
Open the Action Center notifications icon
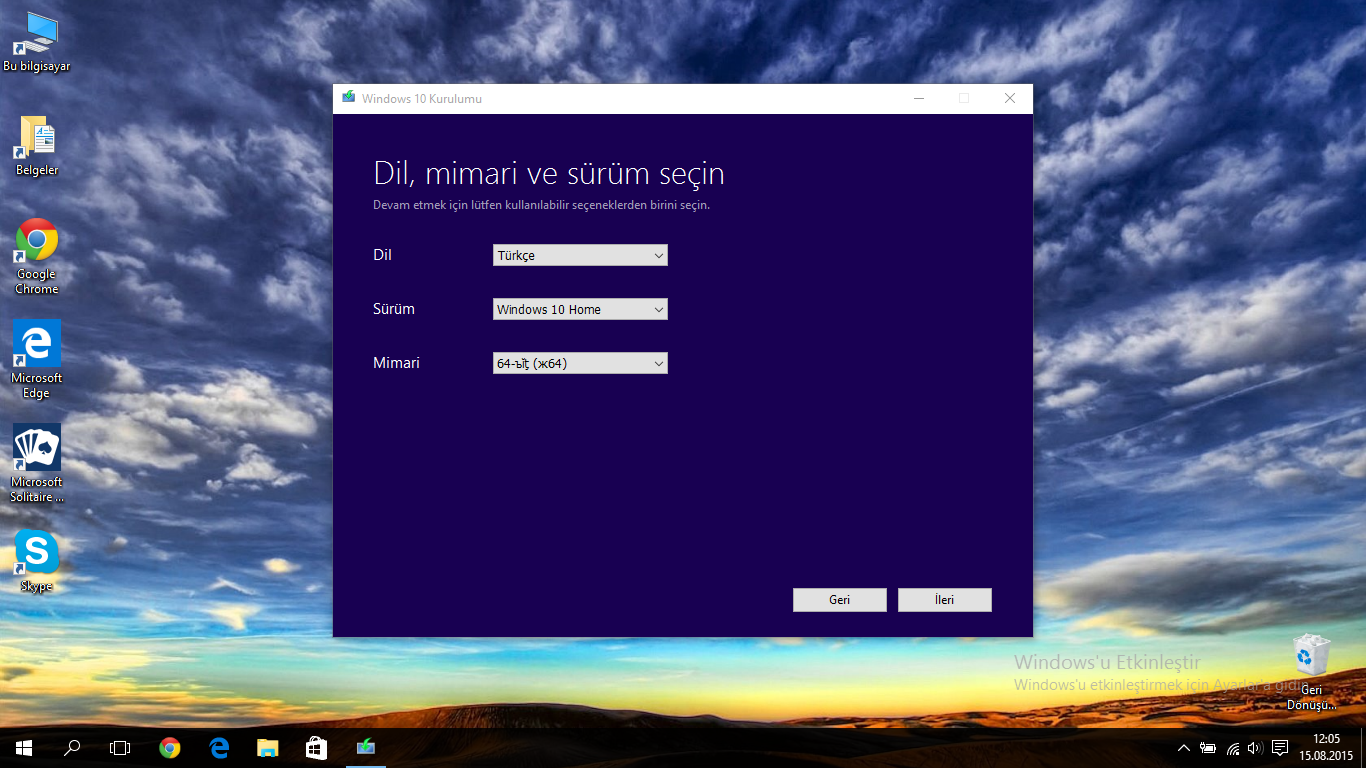point(1280,748)
